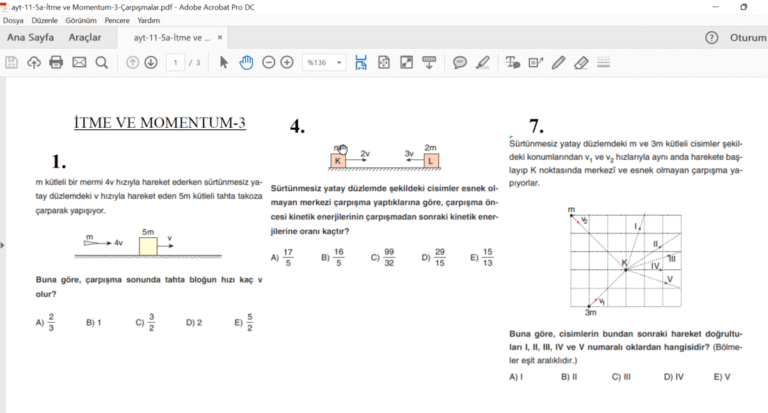Zoom in with plus button
The height and width of the screenshot is (413, 768).
[x=287, y=63]
